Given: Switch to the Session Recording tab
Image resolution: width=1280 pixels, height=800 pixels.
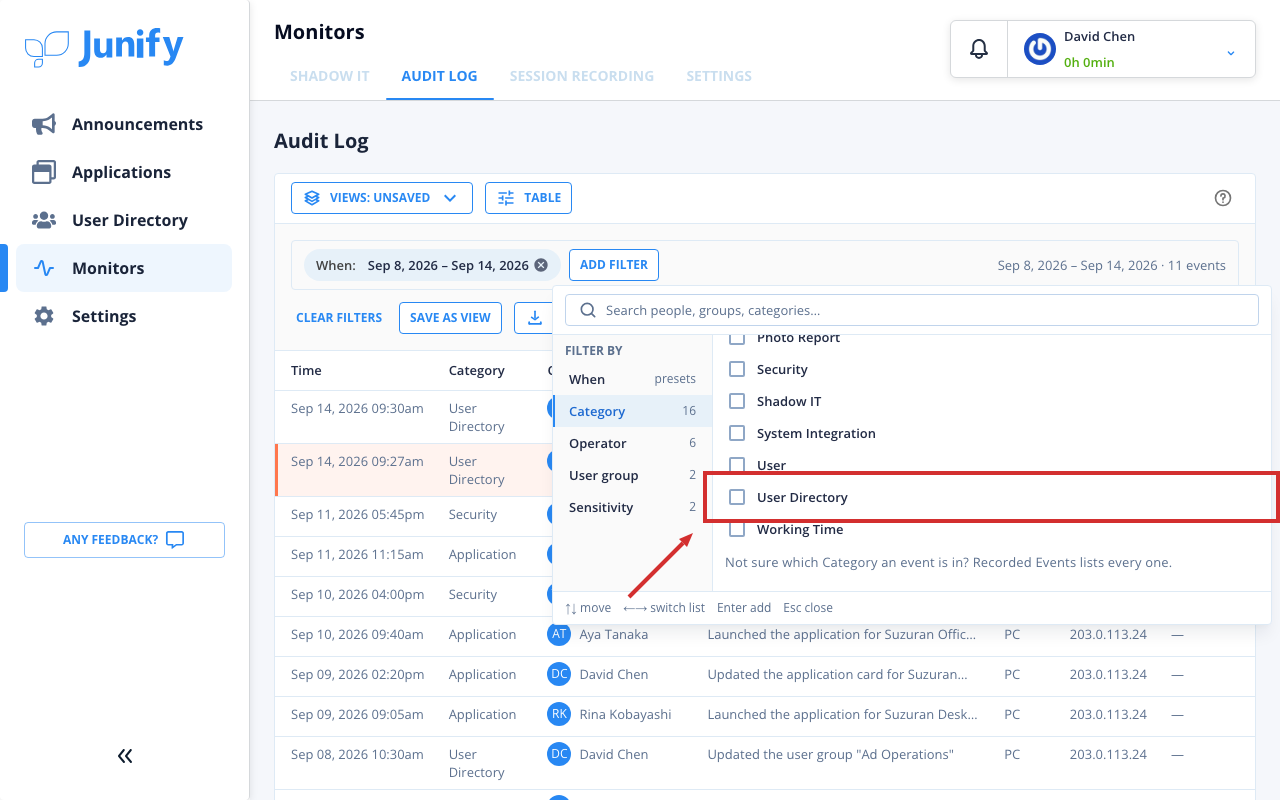Looking at the screenshot, I should (x=582, y=76).
